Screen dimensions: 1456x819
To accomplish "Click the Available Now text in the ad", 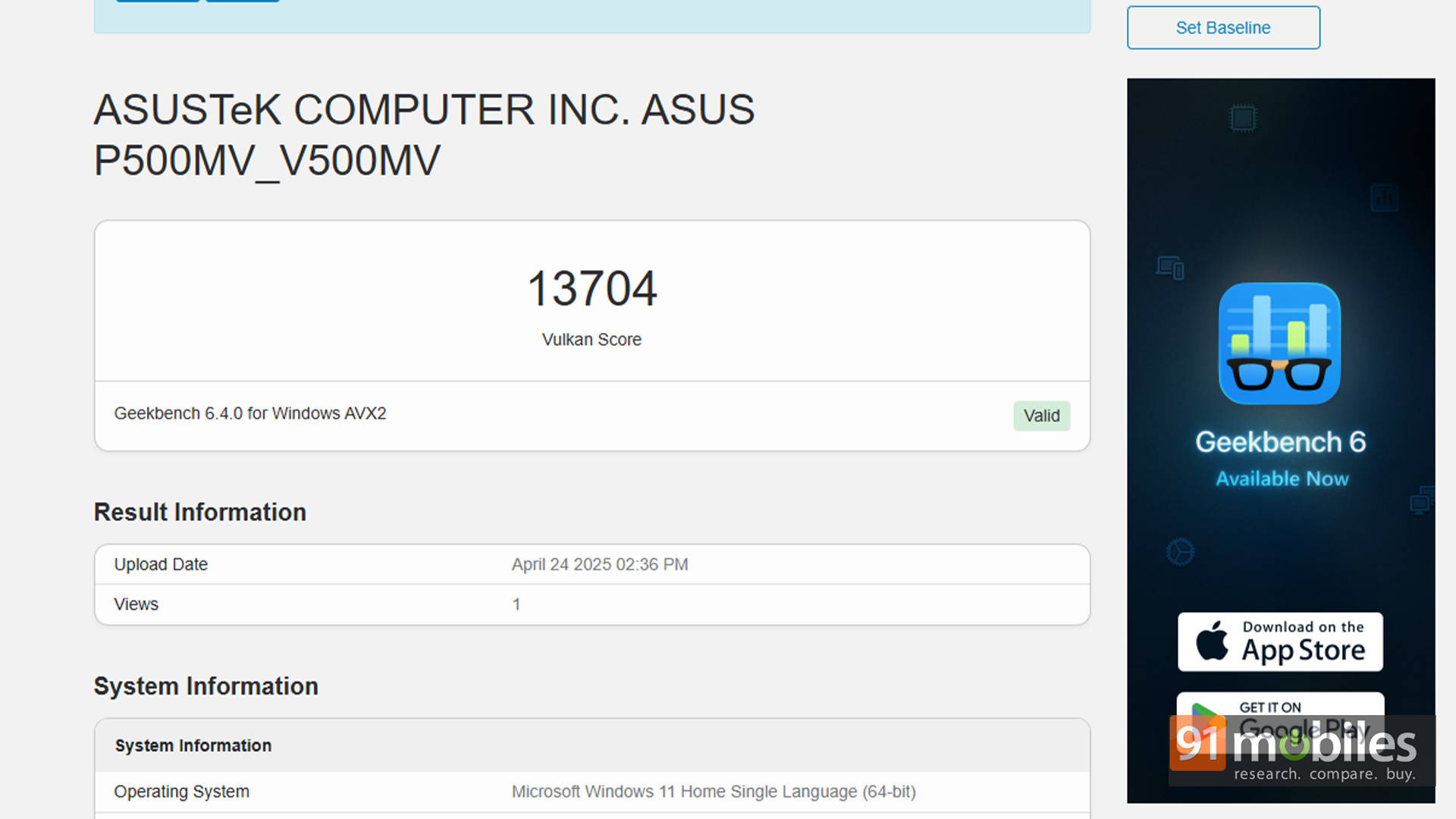I will 1282,479.
